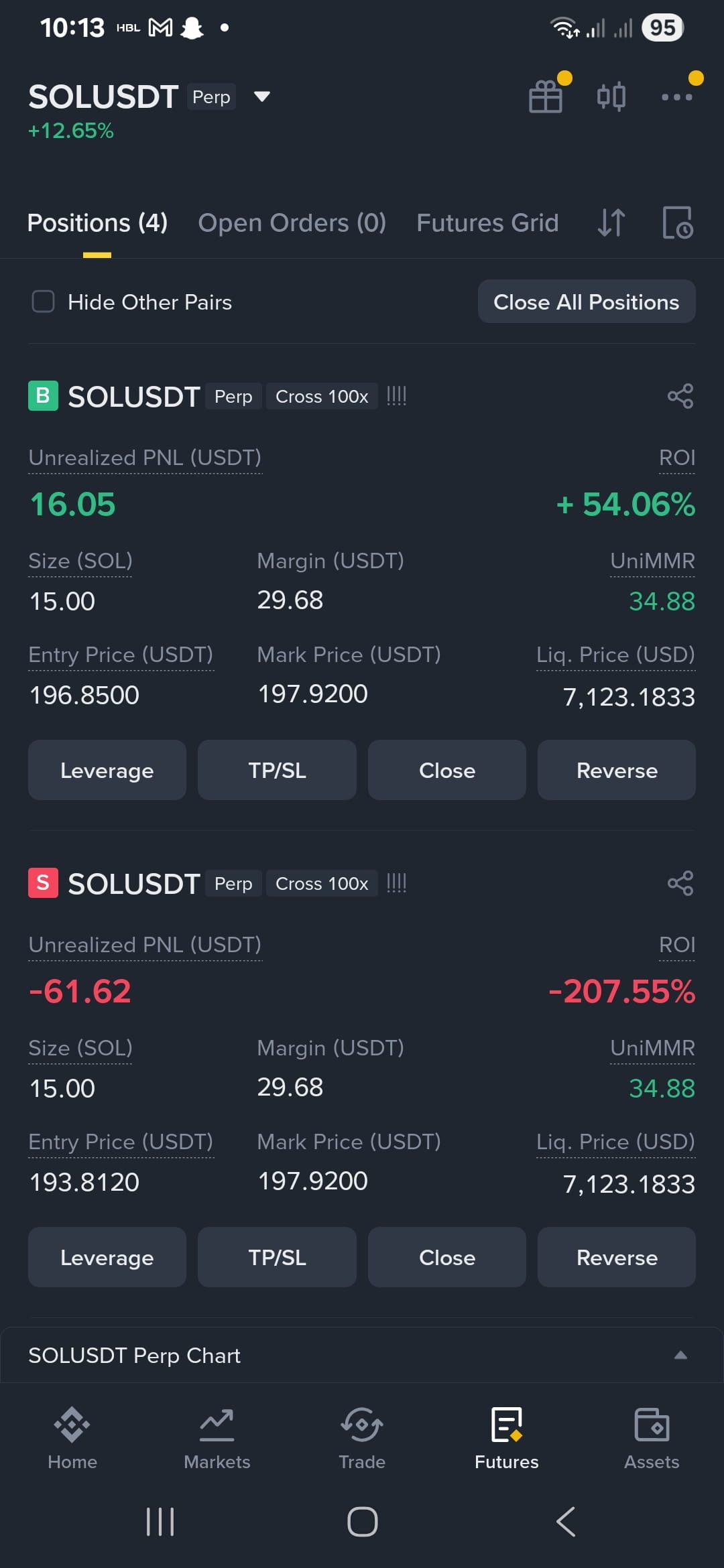724x1568 pixels.
Task: Open the three-dot more options menu
Action: [676, 97]
